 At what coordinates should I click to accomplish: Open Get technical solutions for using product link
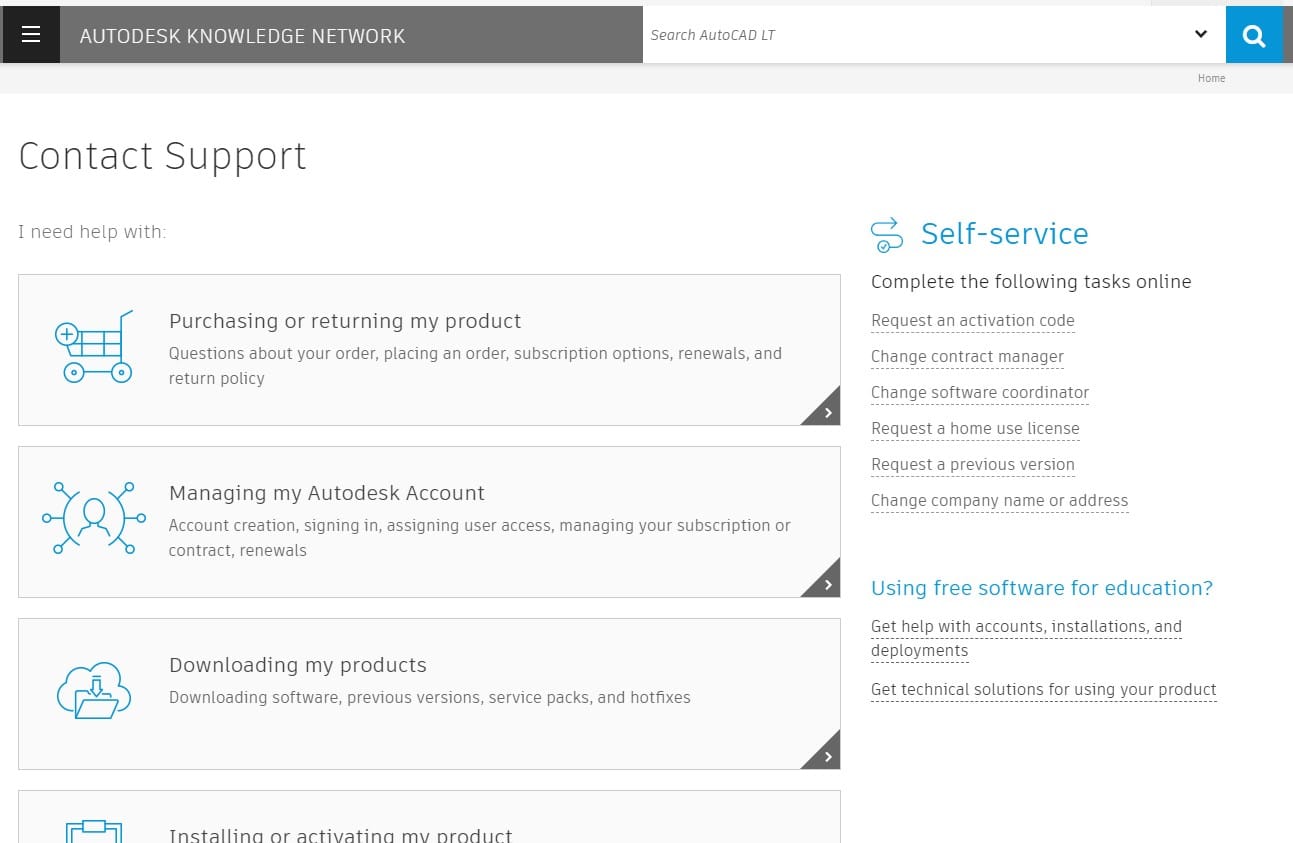click(1043, 690)
